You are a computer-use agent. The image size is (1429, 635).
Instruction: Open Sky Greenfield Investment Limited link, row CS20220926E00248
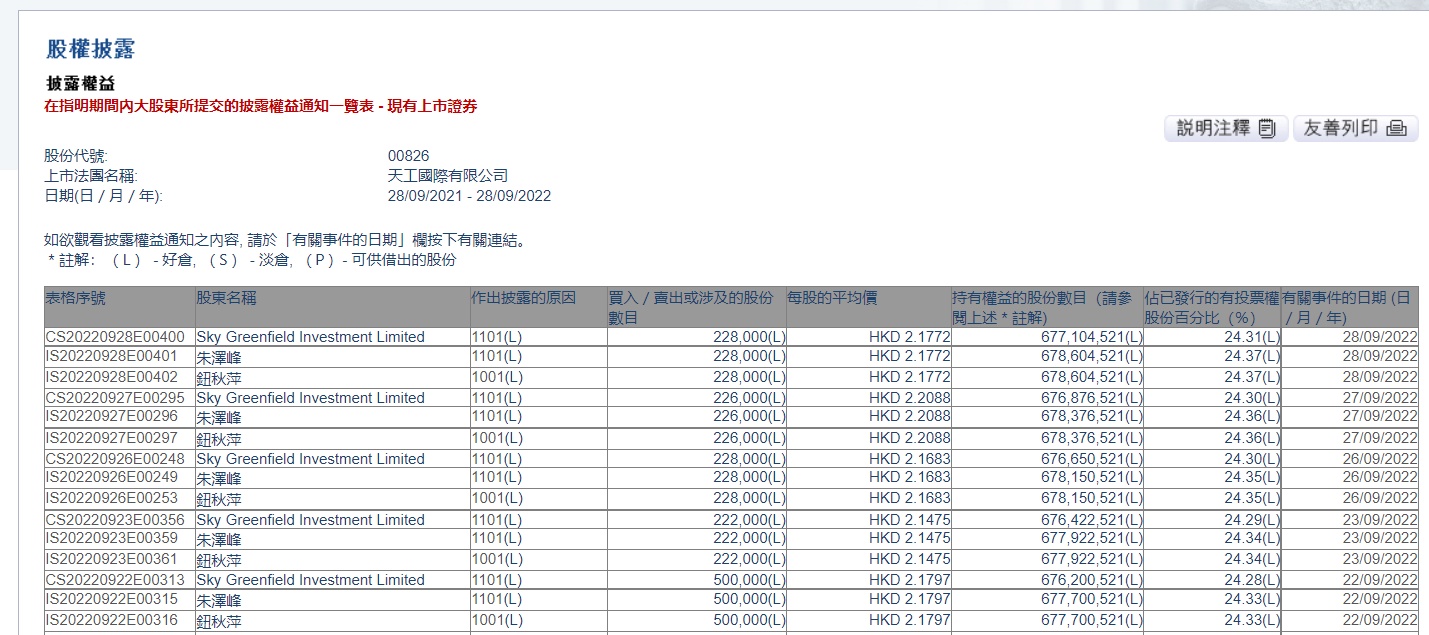[310, 459]
